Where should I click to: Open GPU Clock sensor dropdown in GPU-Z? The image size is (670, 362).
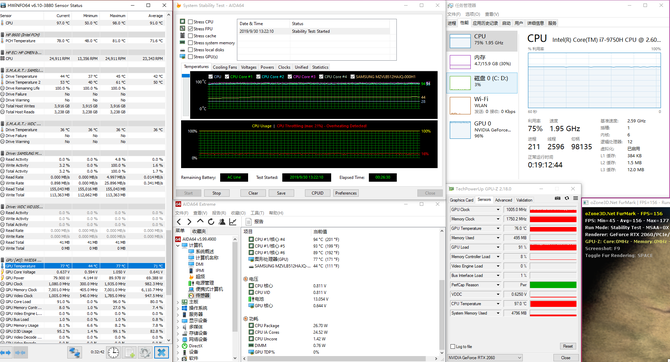click(498, 209)
